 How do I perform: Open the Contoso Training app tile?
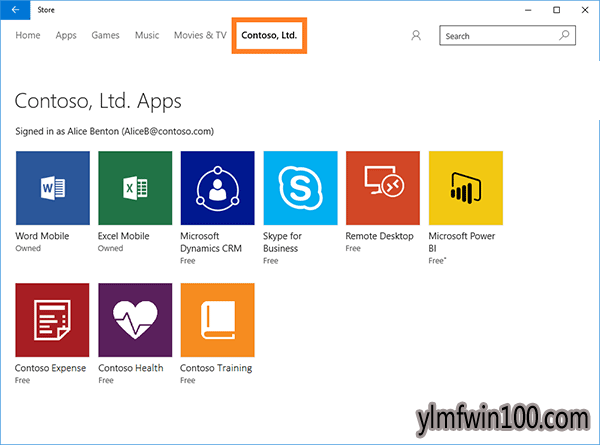(217, 320)
